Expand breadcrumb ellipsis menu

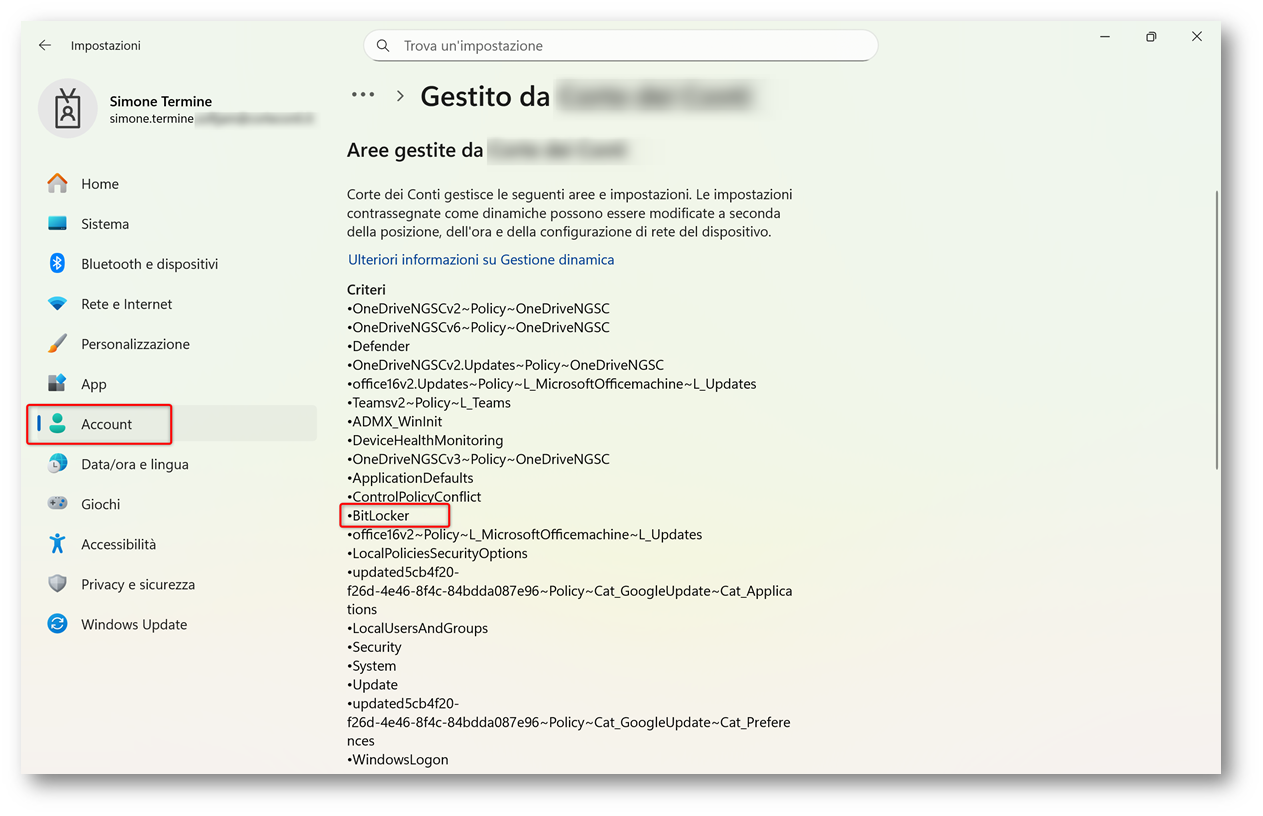363,96
